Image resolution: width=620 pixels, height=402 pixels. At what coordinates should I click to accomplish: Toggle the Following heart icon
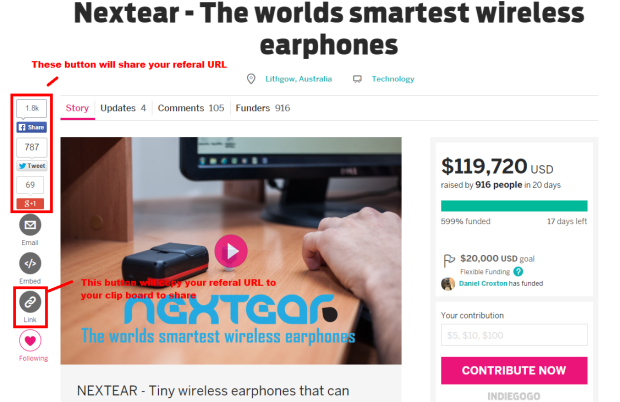[x=30, y=340]
